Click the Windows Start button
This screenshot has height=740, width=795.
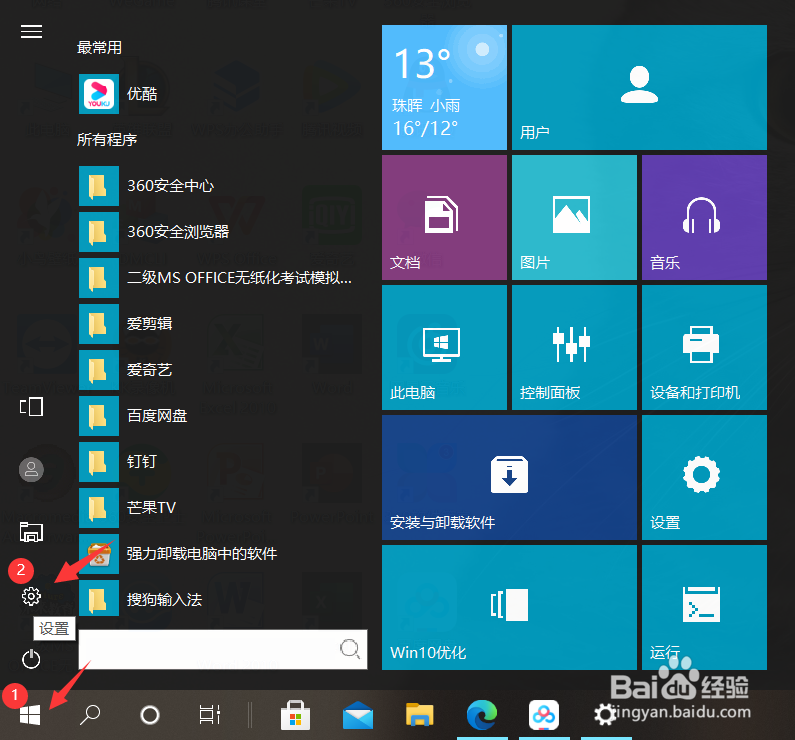[30, 715]
